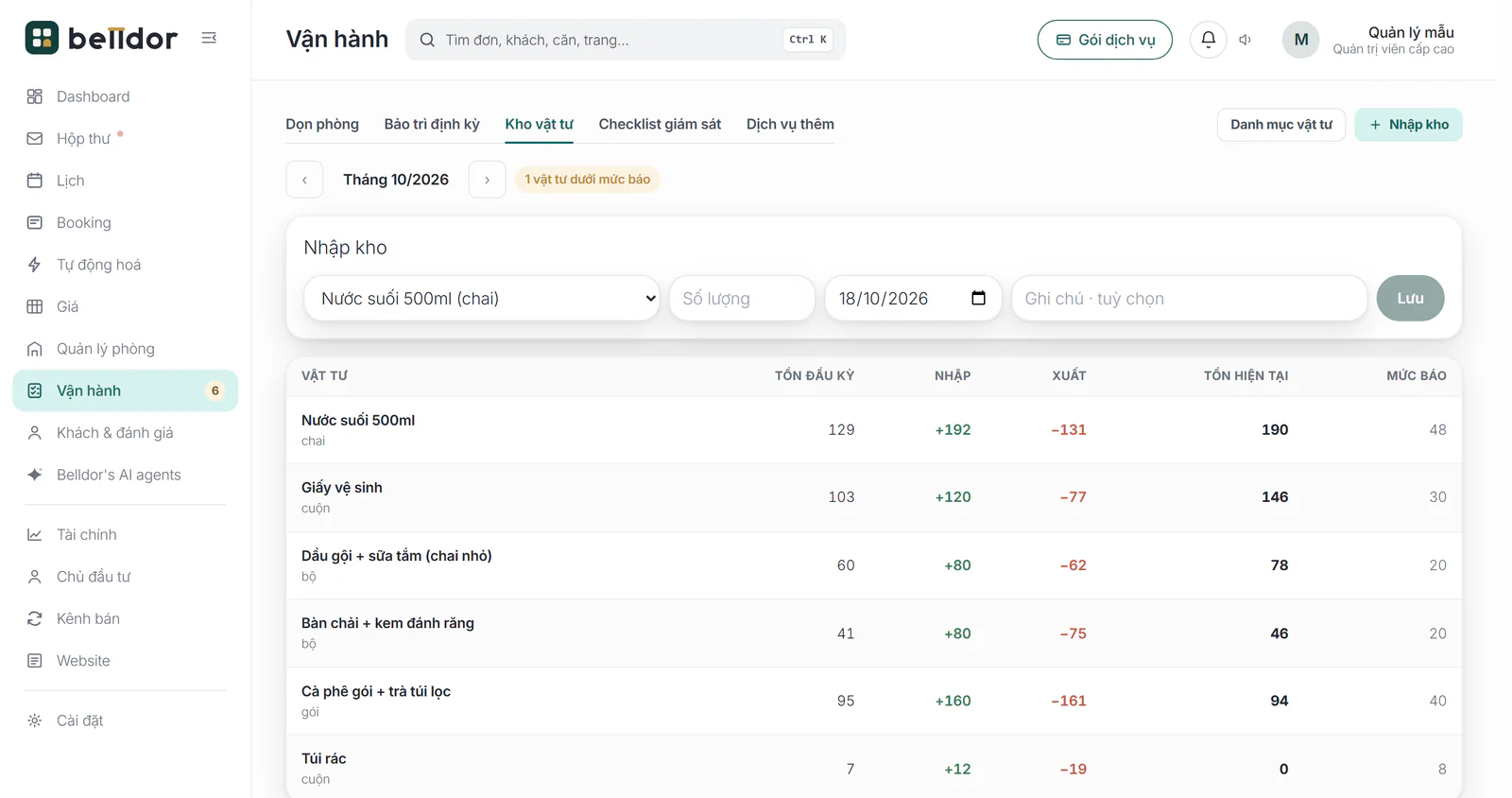
Task: Click the Gói dịch vụ button
Action: point(1105,40)
